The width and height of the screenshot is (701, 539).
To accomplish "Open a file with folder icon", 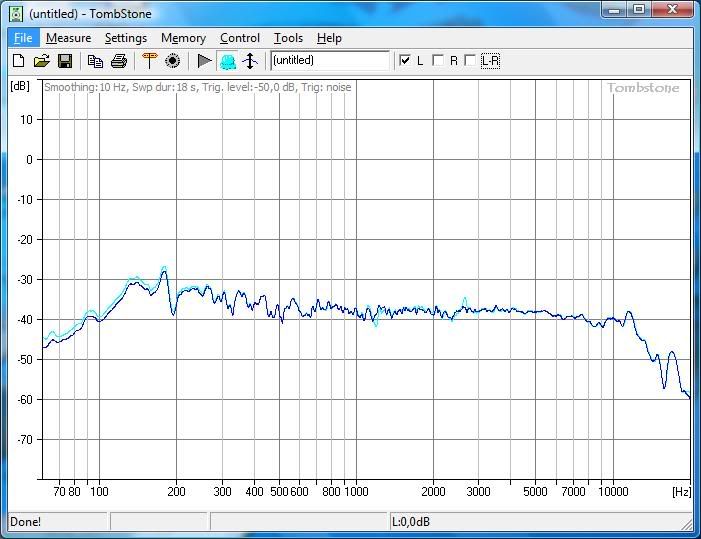I will coord(41,61).
